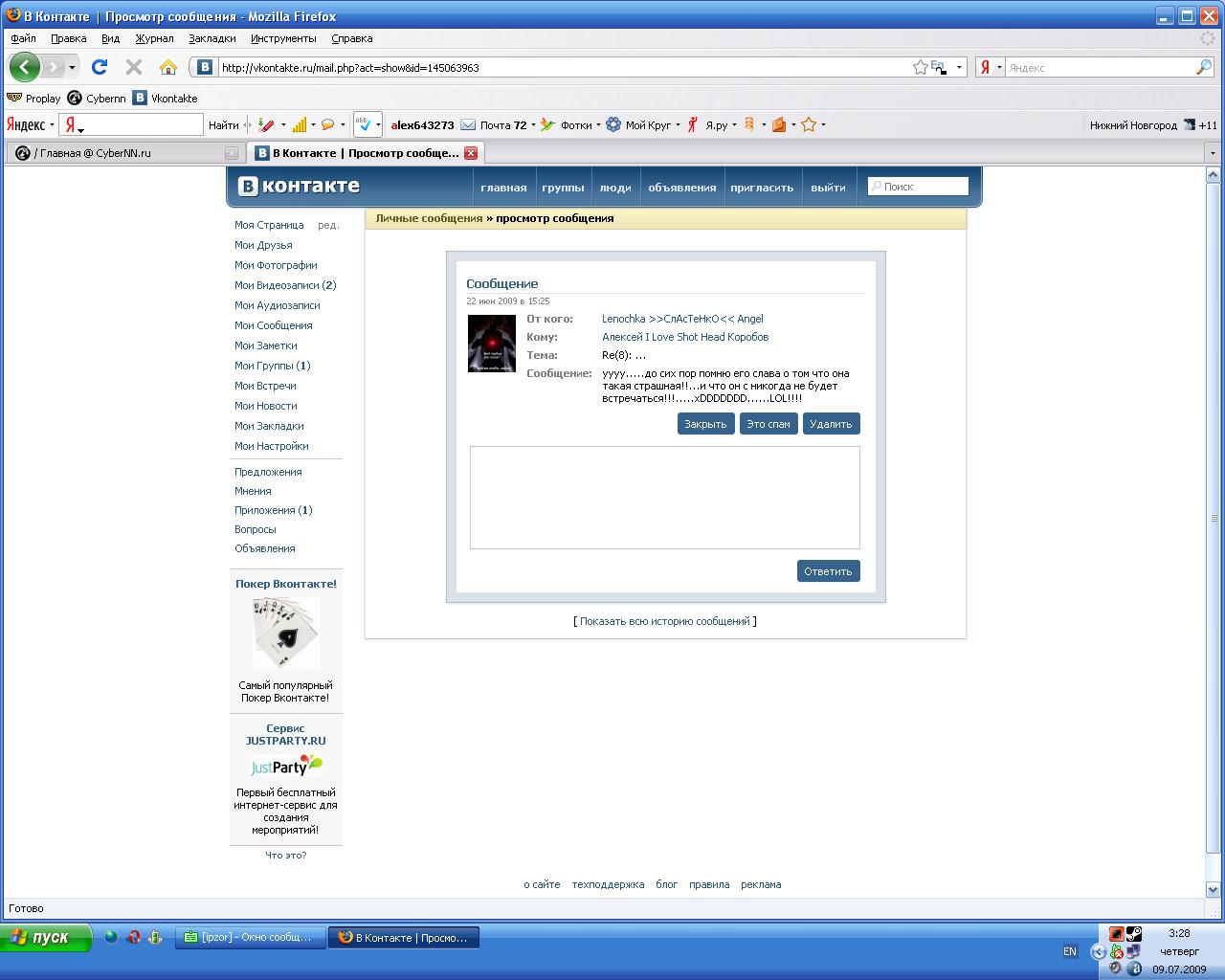The height and width of the screenshot is (980, 1225).
Task: Click the speech bubble icon in Yandex toolbar
Action: [x=327, y=124]
